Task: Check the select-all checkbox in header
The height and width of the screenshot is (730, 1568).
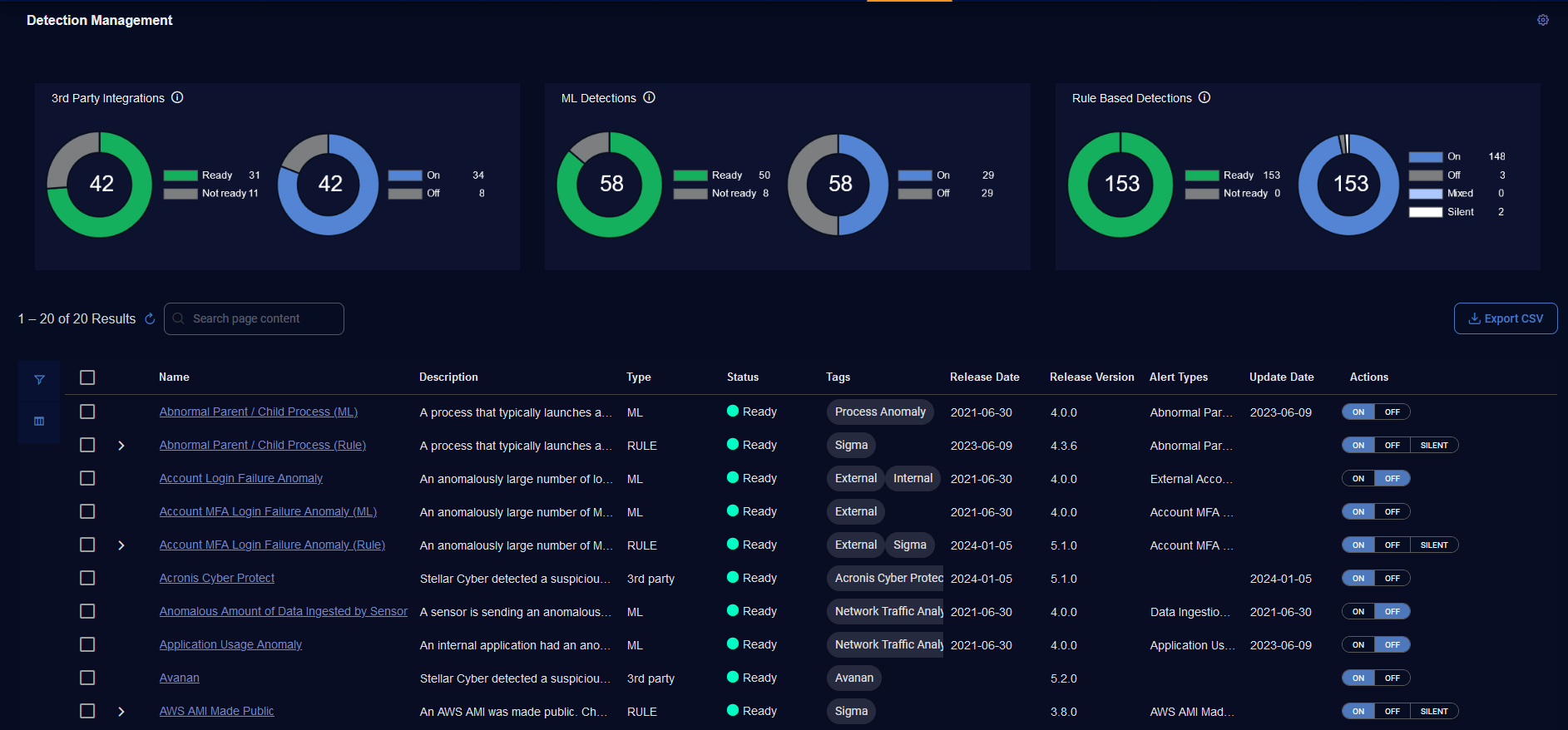Action: coord(87,377)
